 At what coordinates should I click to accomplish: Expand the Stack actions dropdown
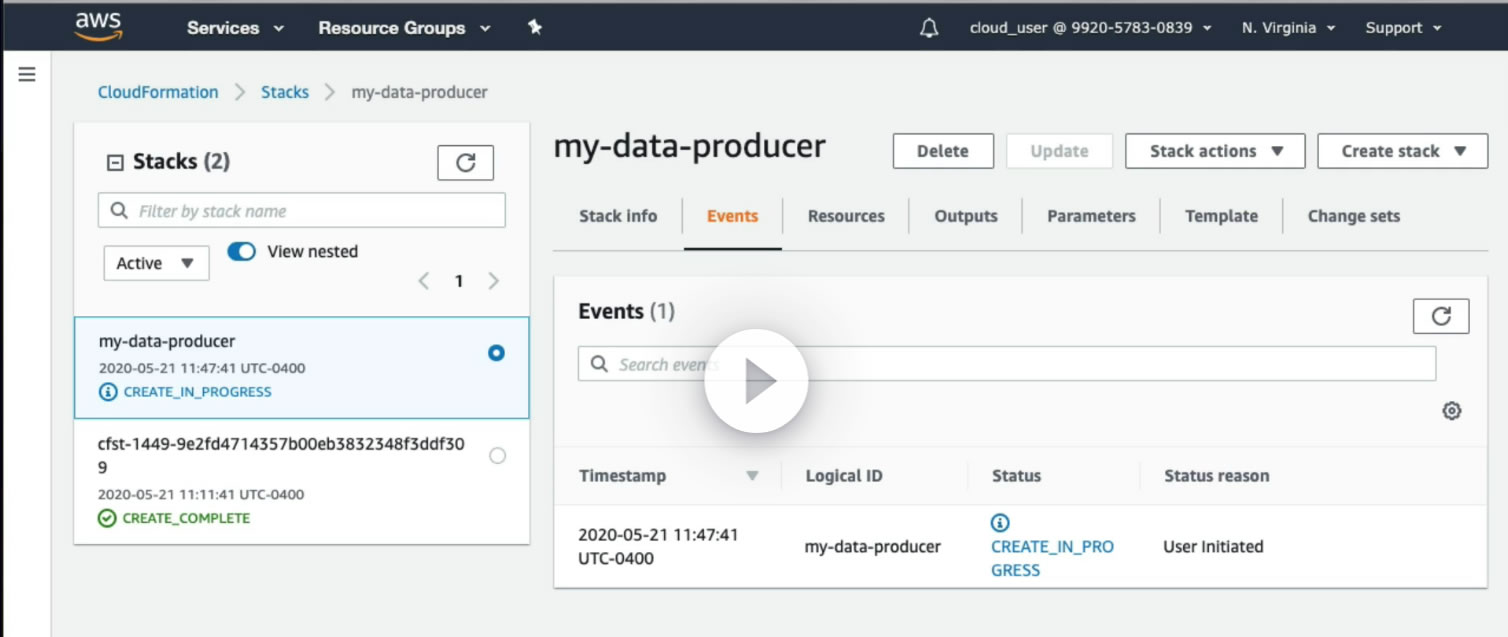(x=1215, y=151)
